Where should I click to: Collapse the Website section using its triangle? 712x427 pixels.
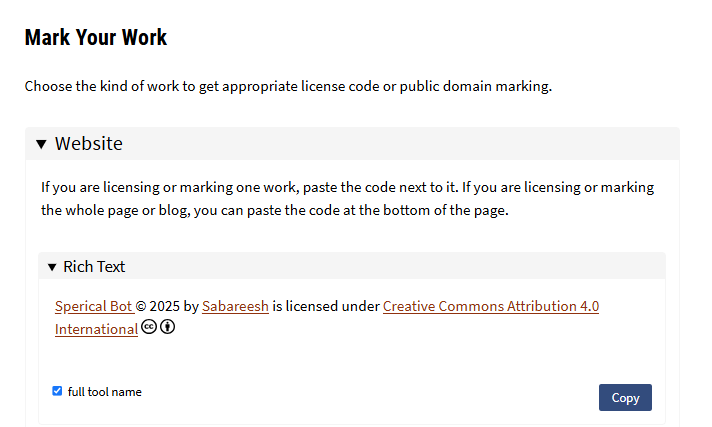coord(41,144)
